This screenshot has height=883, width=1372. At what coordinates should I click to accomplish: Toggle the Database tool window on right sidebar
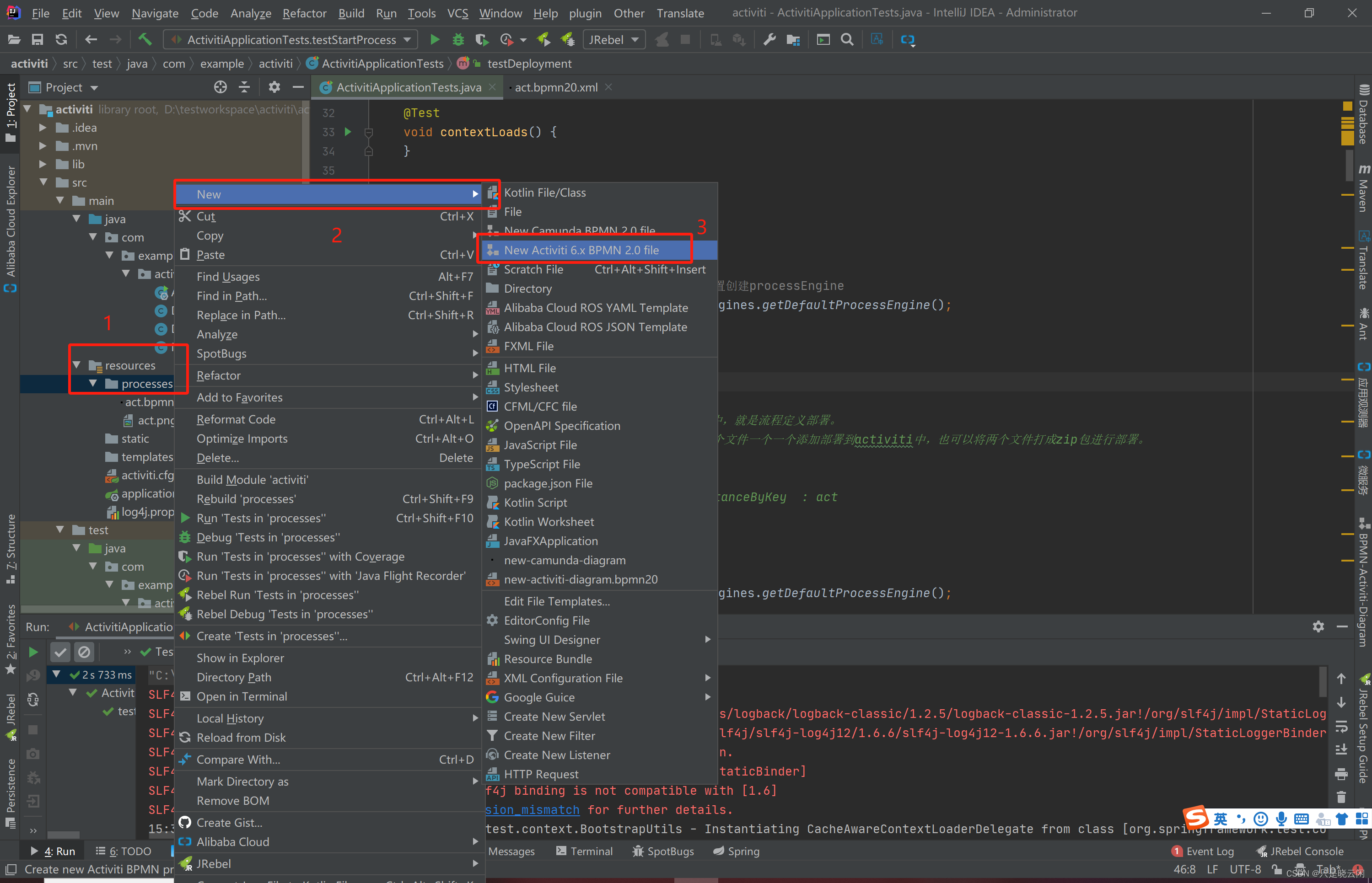tap(1363, 114)
